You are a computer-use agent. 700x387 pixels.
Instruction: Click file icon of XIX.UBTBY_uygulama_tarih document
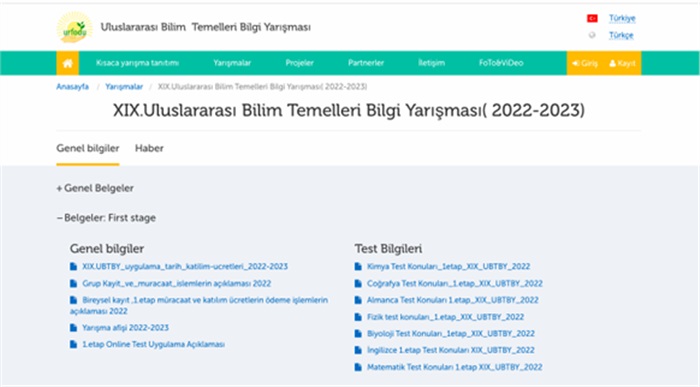pos(74,266)
